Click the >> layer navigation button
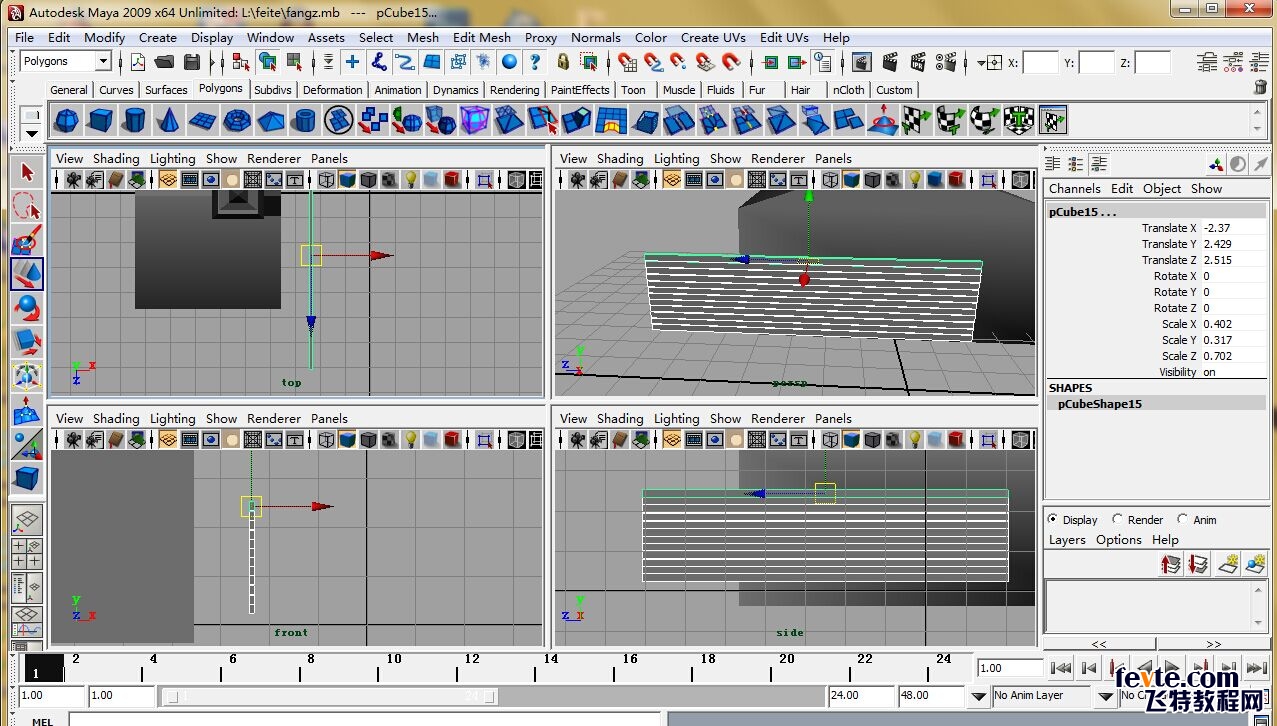1277x726 pixels. coord(1213,644)
